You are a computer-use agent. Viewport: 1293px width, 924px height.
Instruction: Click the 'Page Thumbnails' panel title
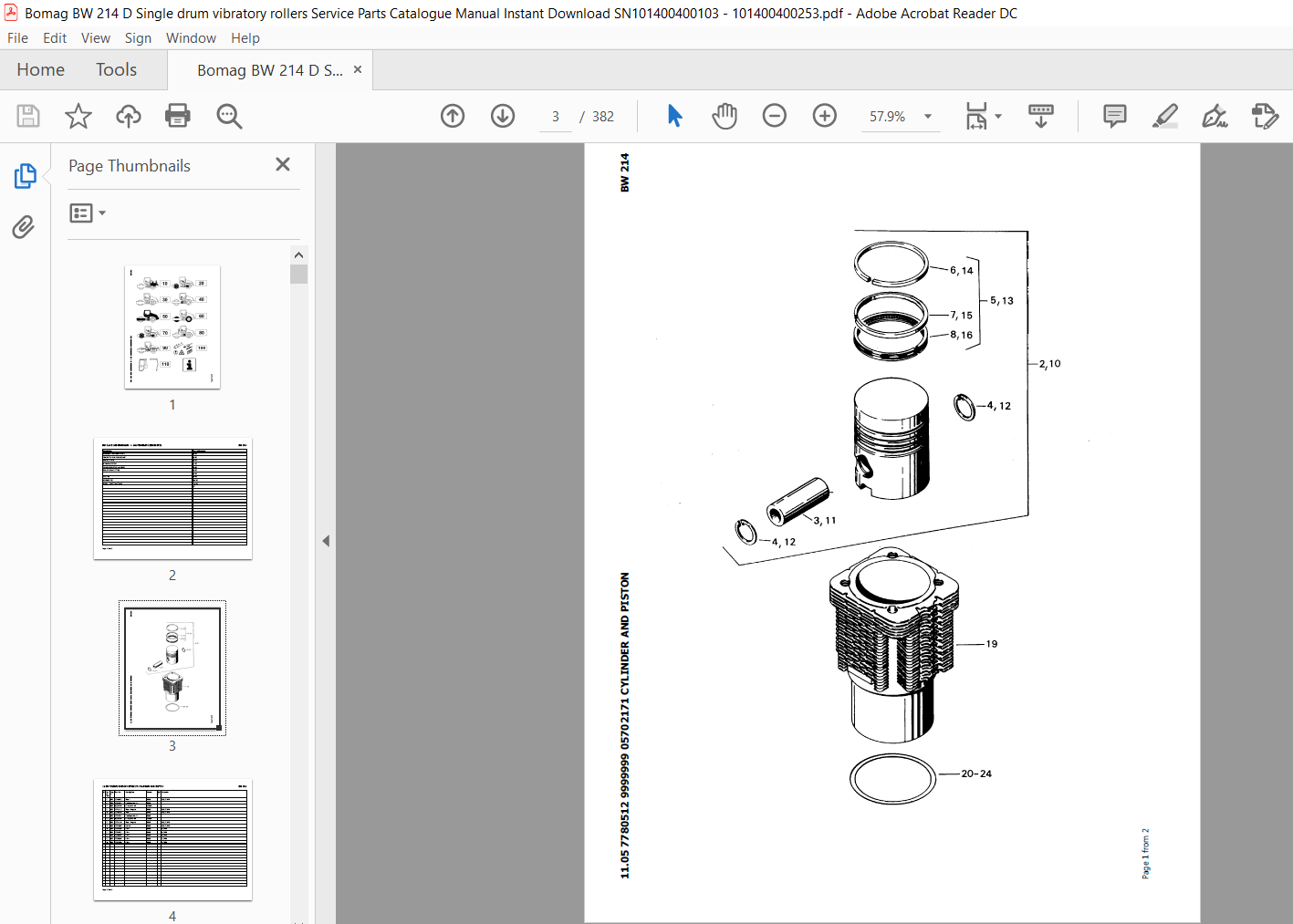pyautogui.click(x=130, y=165)
